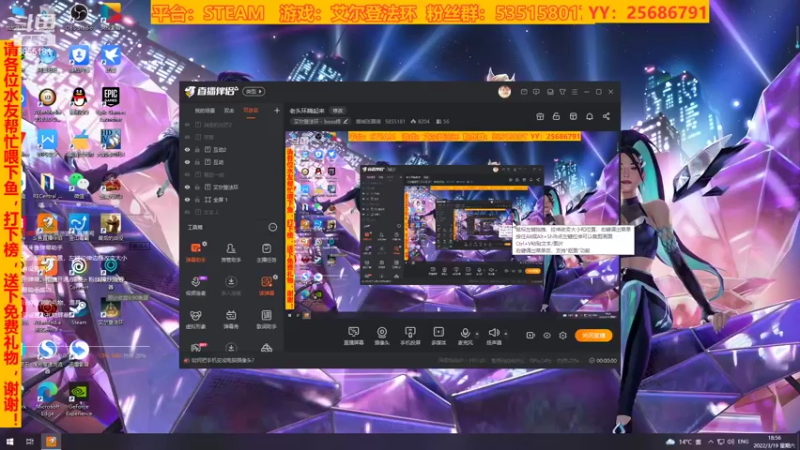Viewport: 800px width, 450px height.
Task: Toggle visibility of 全屏 1 source
Action: click(187, 199)
